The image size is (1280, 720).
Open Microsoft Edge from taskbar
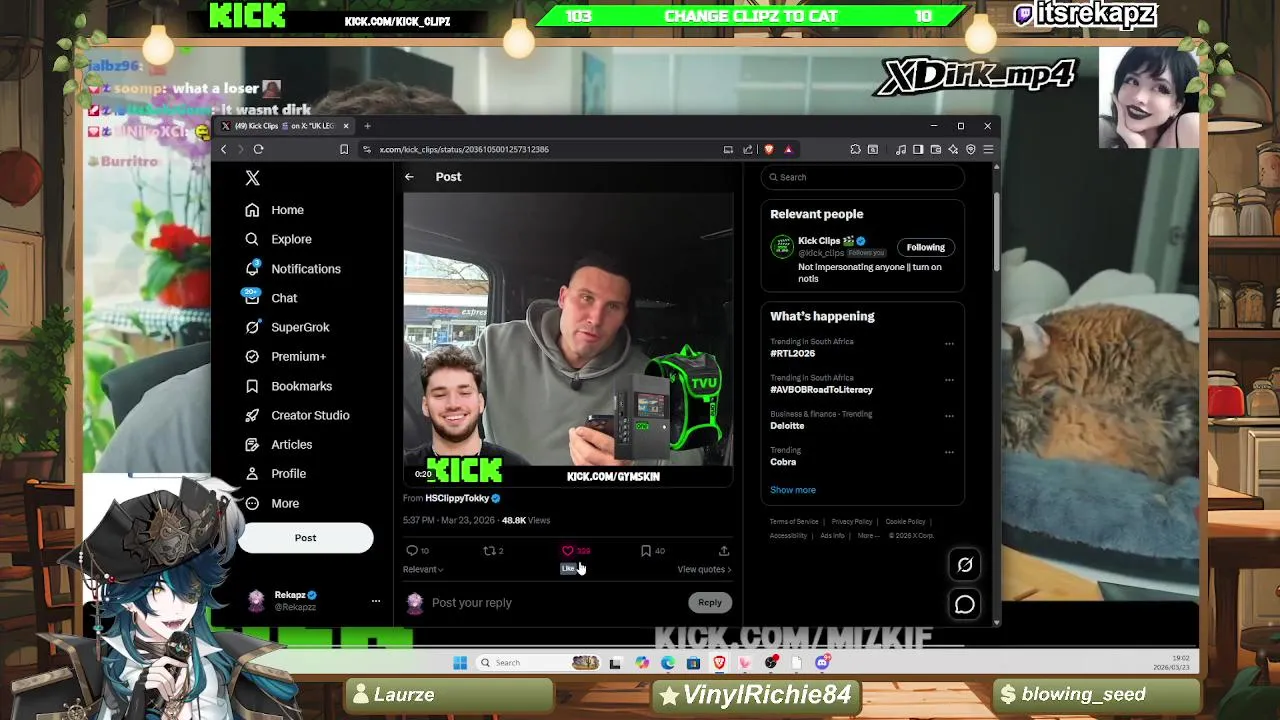667,663
